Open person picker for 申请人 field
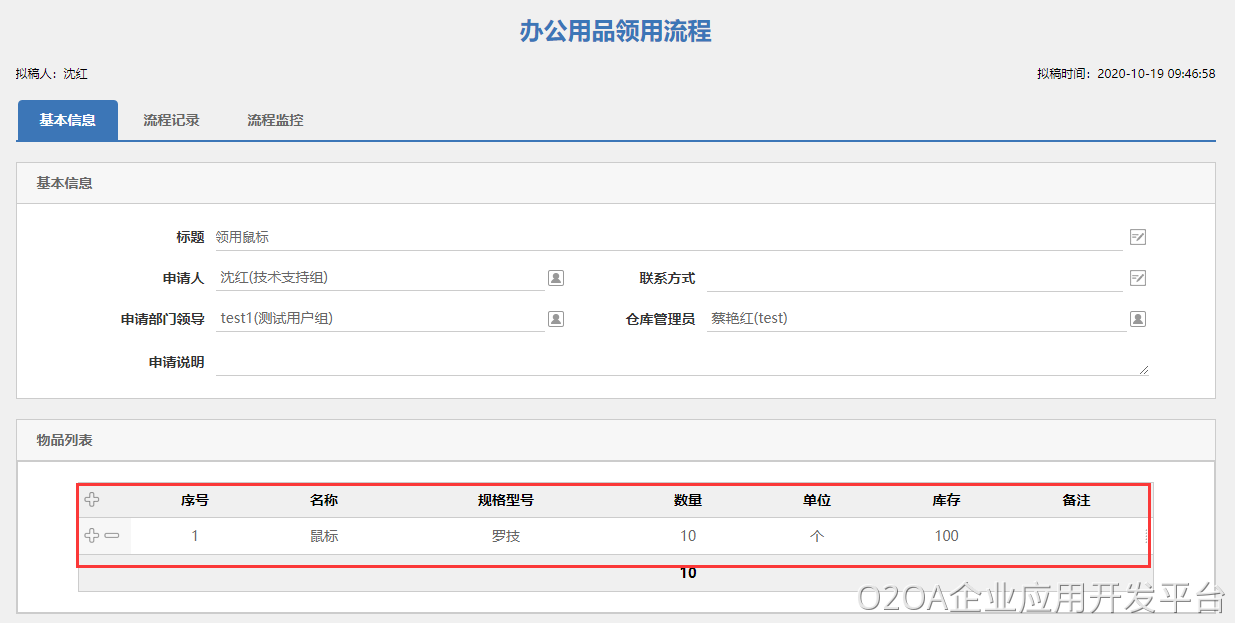1235x623 pixels. click(556, 278)
